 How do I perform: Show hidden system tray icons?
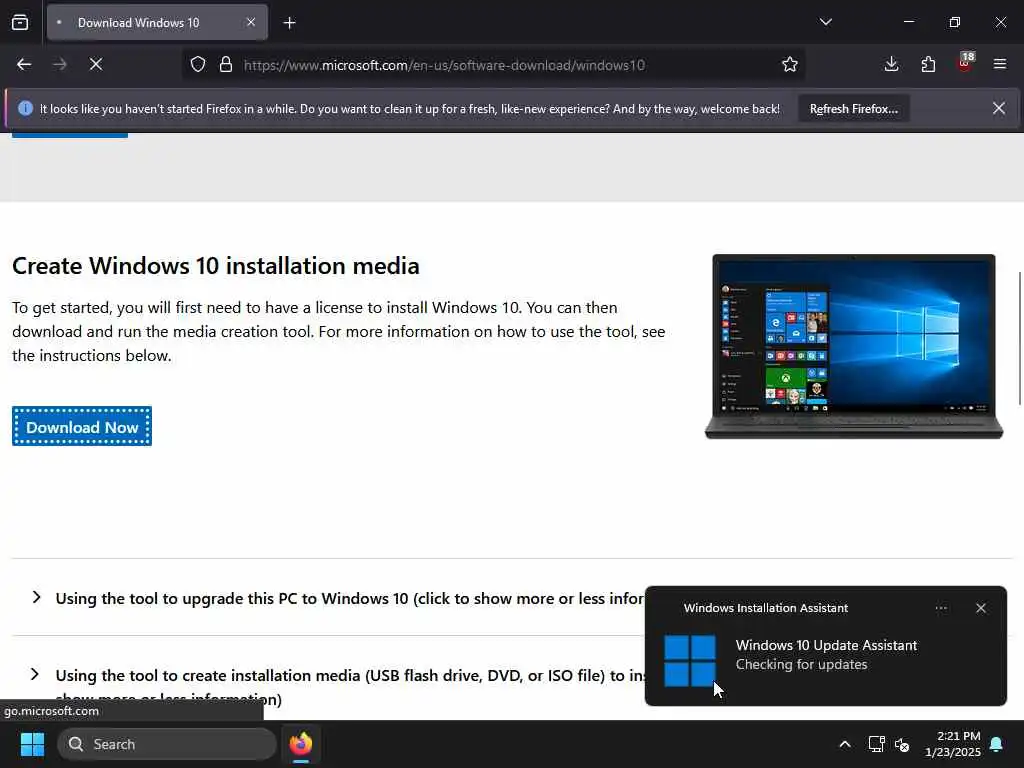click(x=844, y=744)
